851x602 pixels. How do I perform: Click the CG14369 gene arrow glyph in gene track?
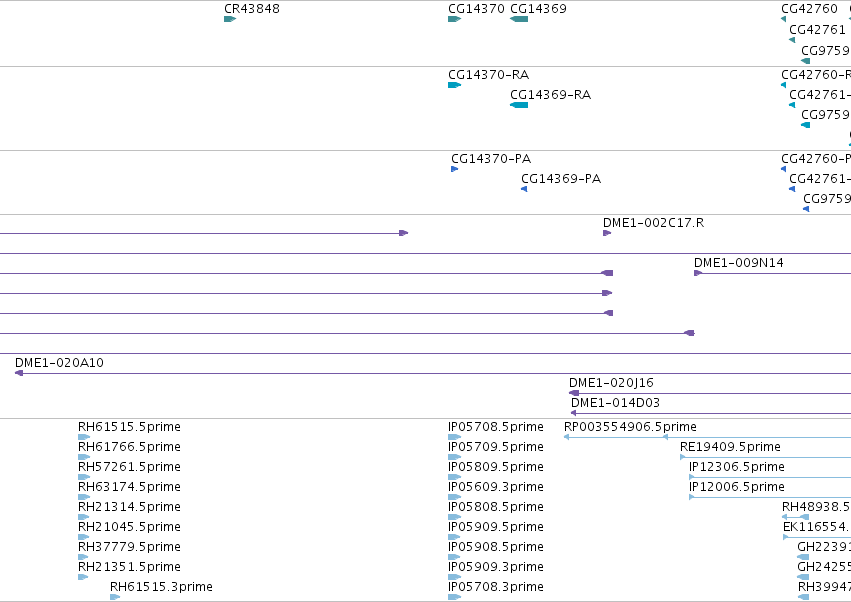coord(519,19)
